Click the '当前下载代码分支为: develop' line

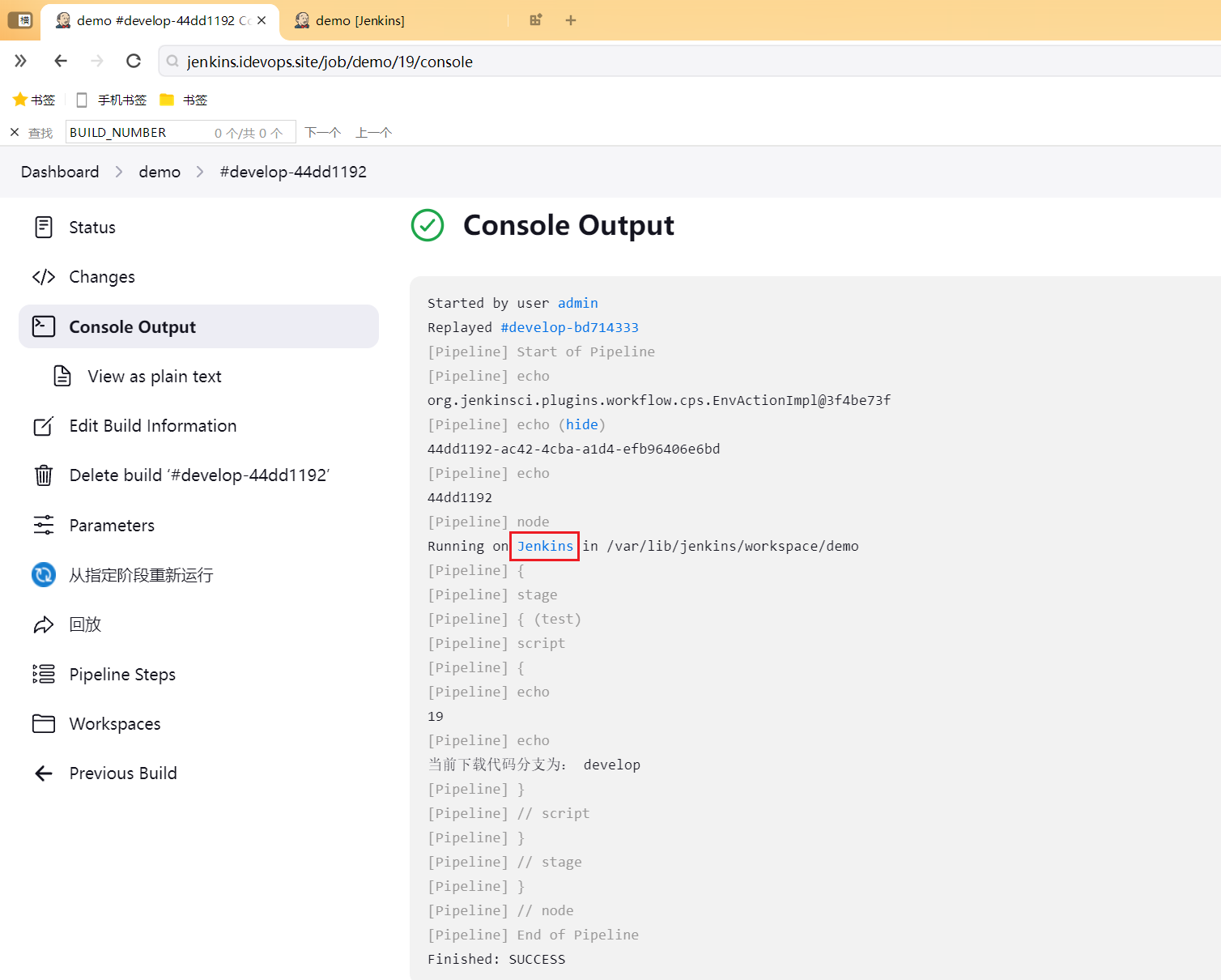click(x=534, y=765)
